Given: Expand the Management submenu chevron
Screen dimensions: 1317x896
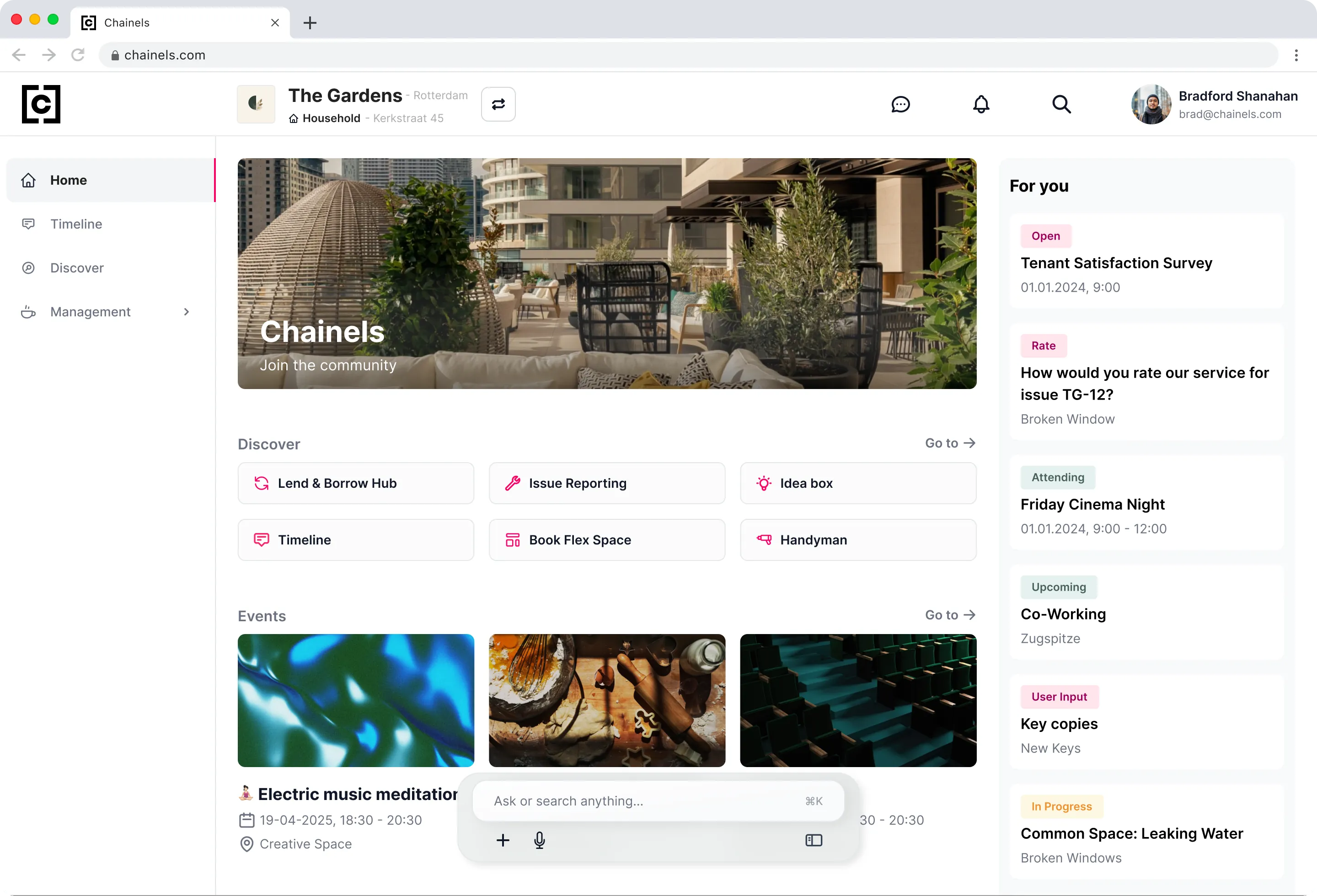Looking at the screenshot, I should click(187, 311).
